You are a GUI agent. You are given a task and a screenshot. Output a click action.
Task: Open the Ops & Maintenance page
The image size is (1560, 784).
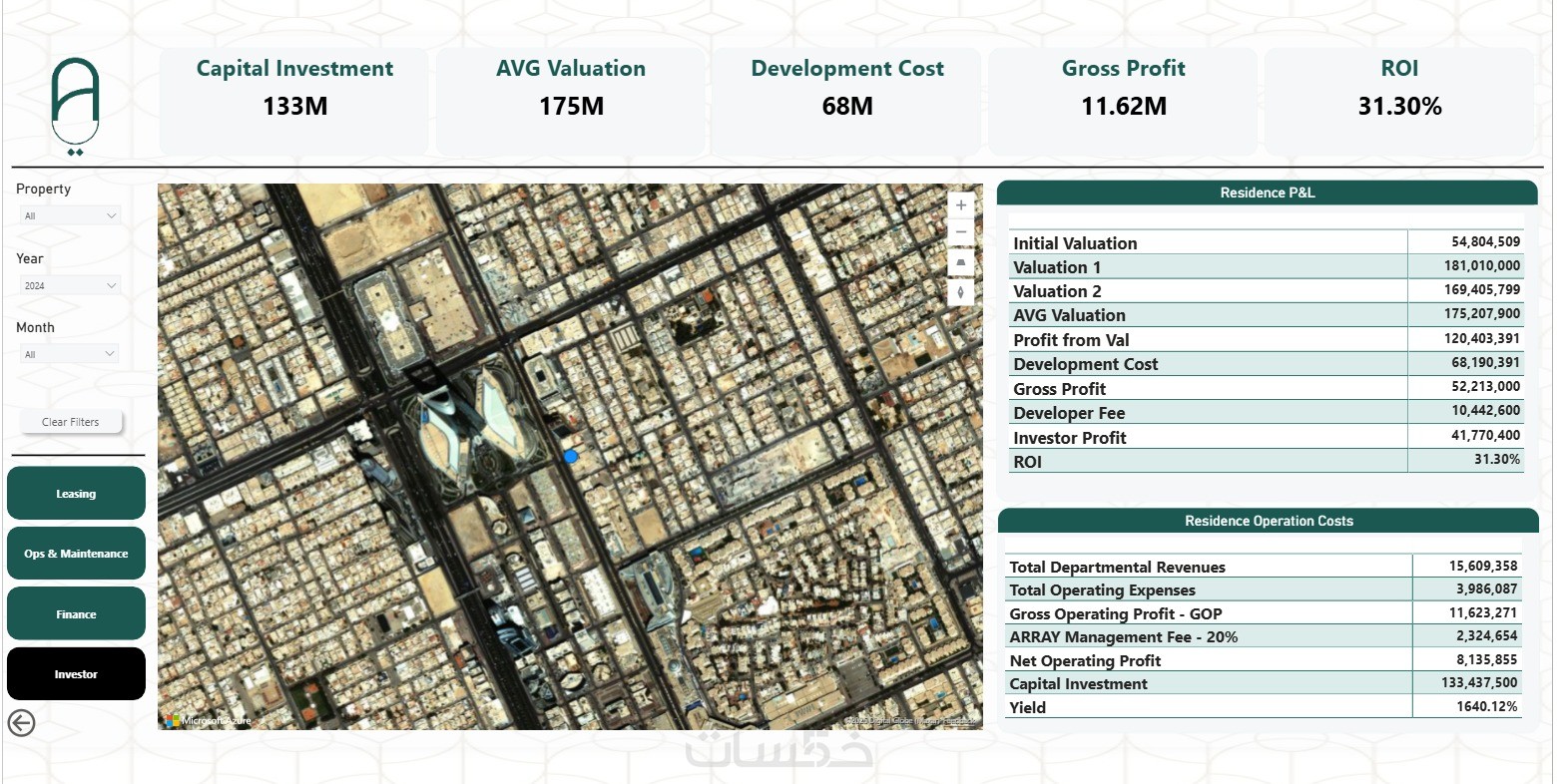coord(76,554)
